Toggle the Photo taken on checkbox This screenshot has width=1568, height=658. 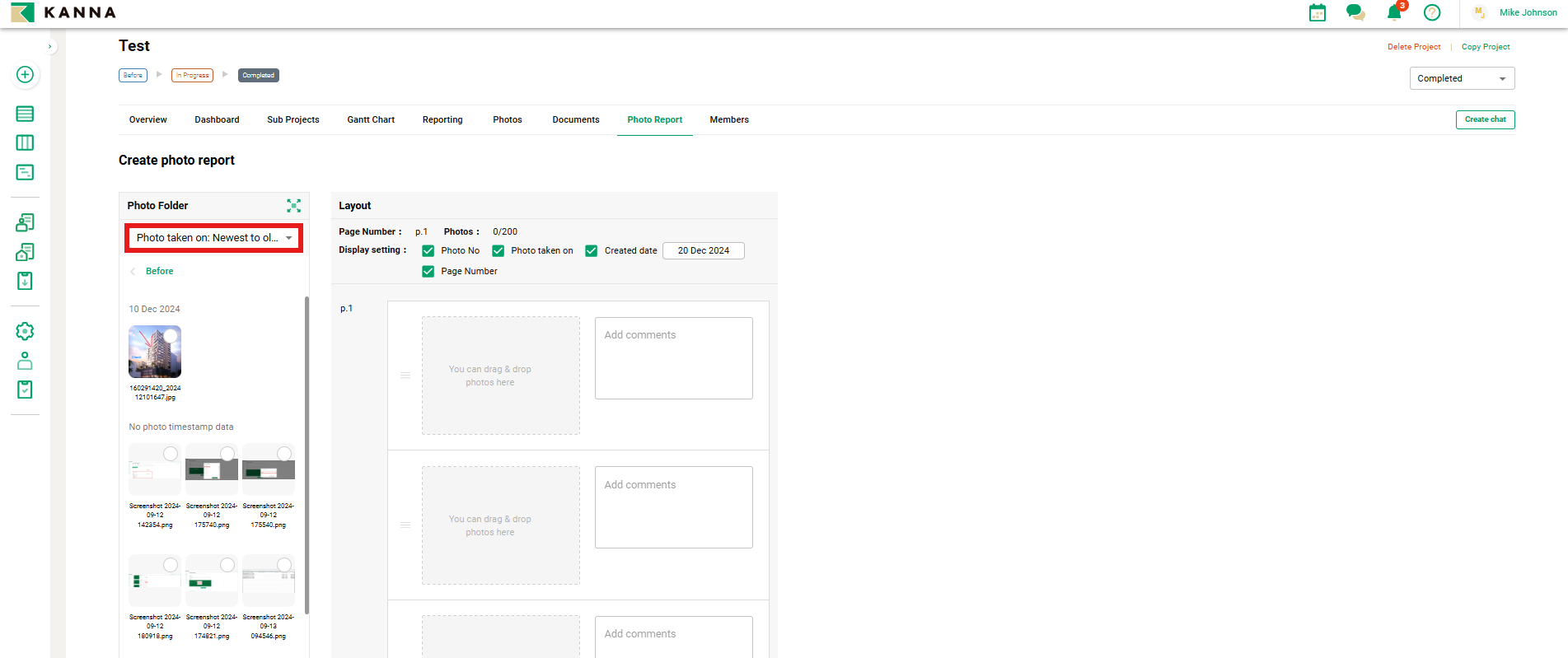click(498, 251)
